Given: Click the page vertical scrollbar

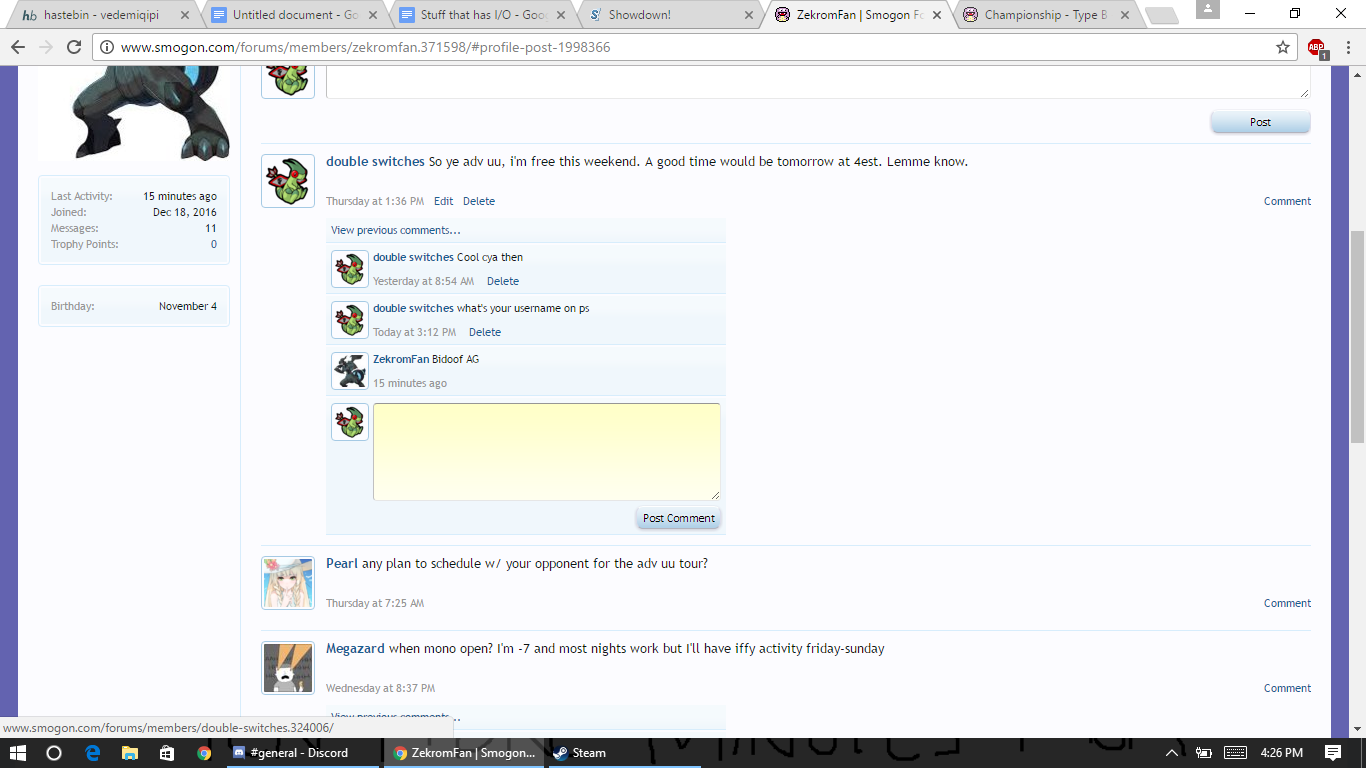Looking at the screenshot, I should click(x=1357, y=337).
